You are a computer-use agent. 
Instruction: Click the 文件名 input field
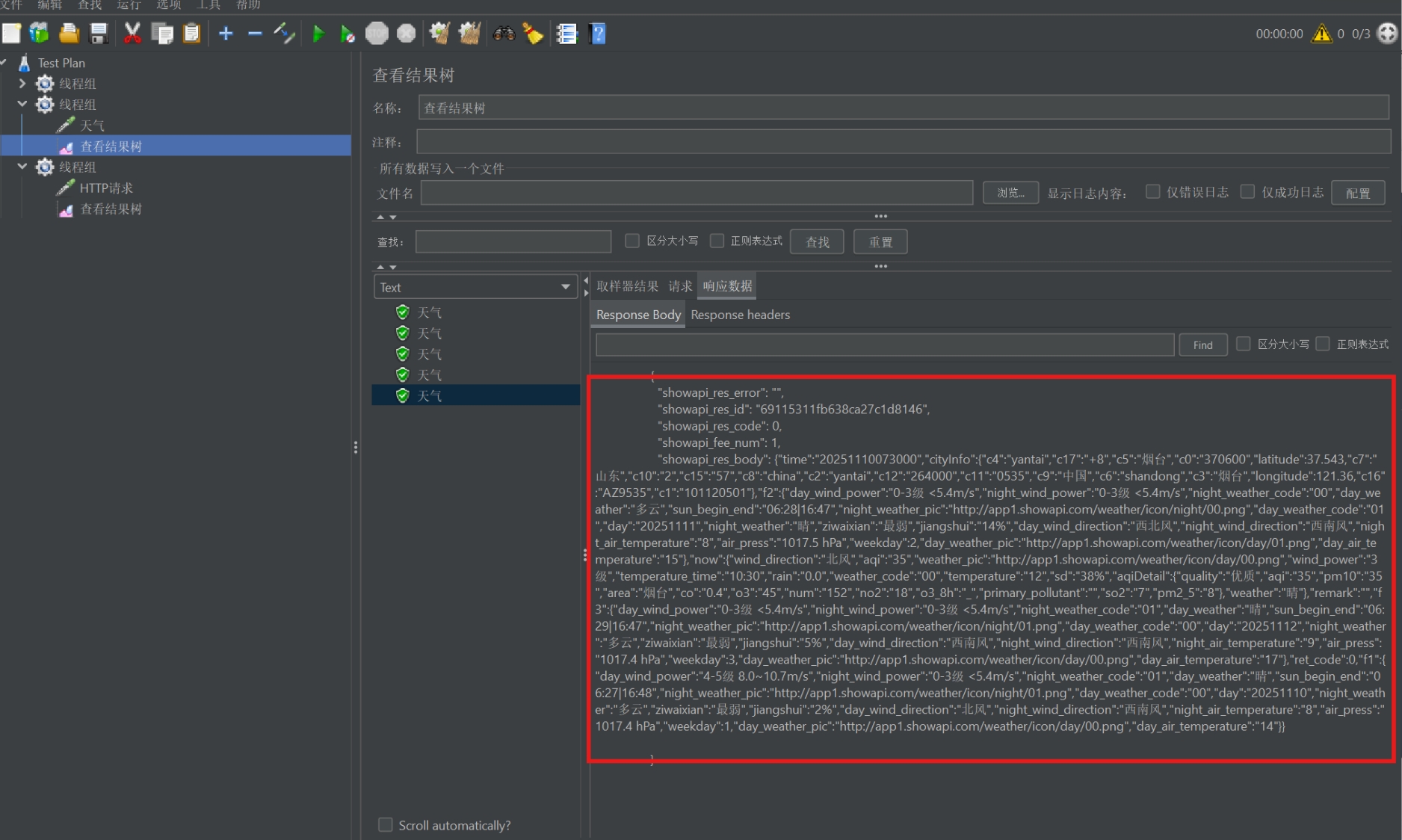click(x=697, y=193)
